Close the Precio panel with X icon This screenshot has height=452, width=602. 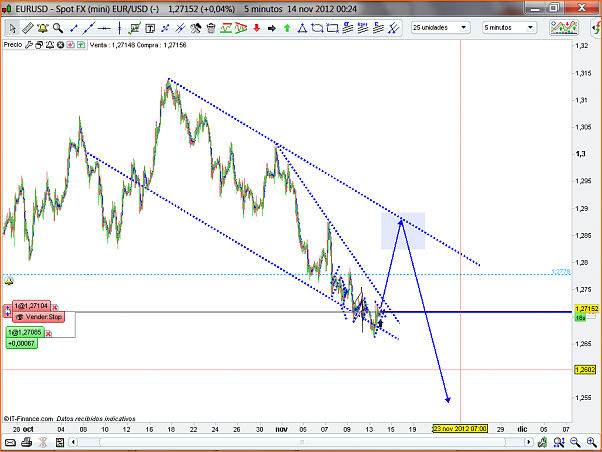coord(60,45)
